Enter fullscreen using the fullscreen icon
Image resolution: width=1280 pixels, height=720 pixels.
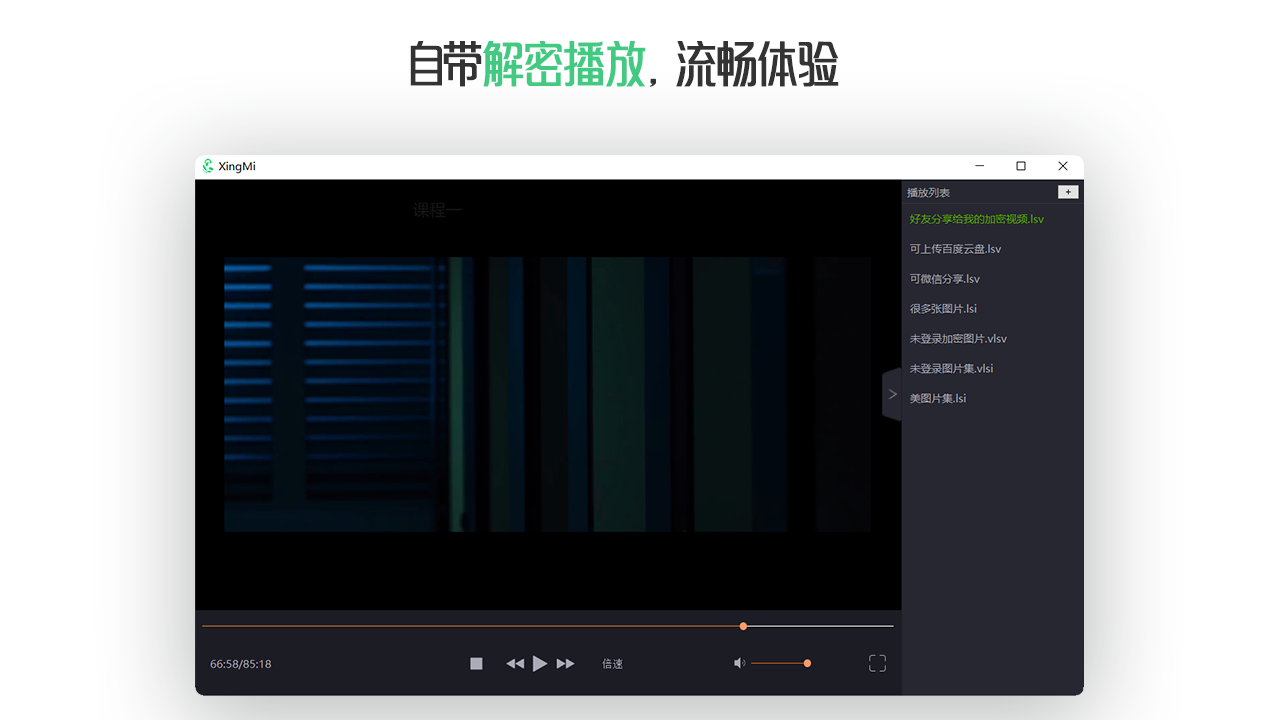[877, 663]
